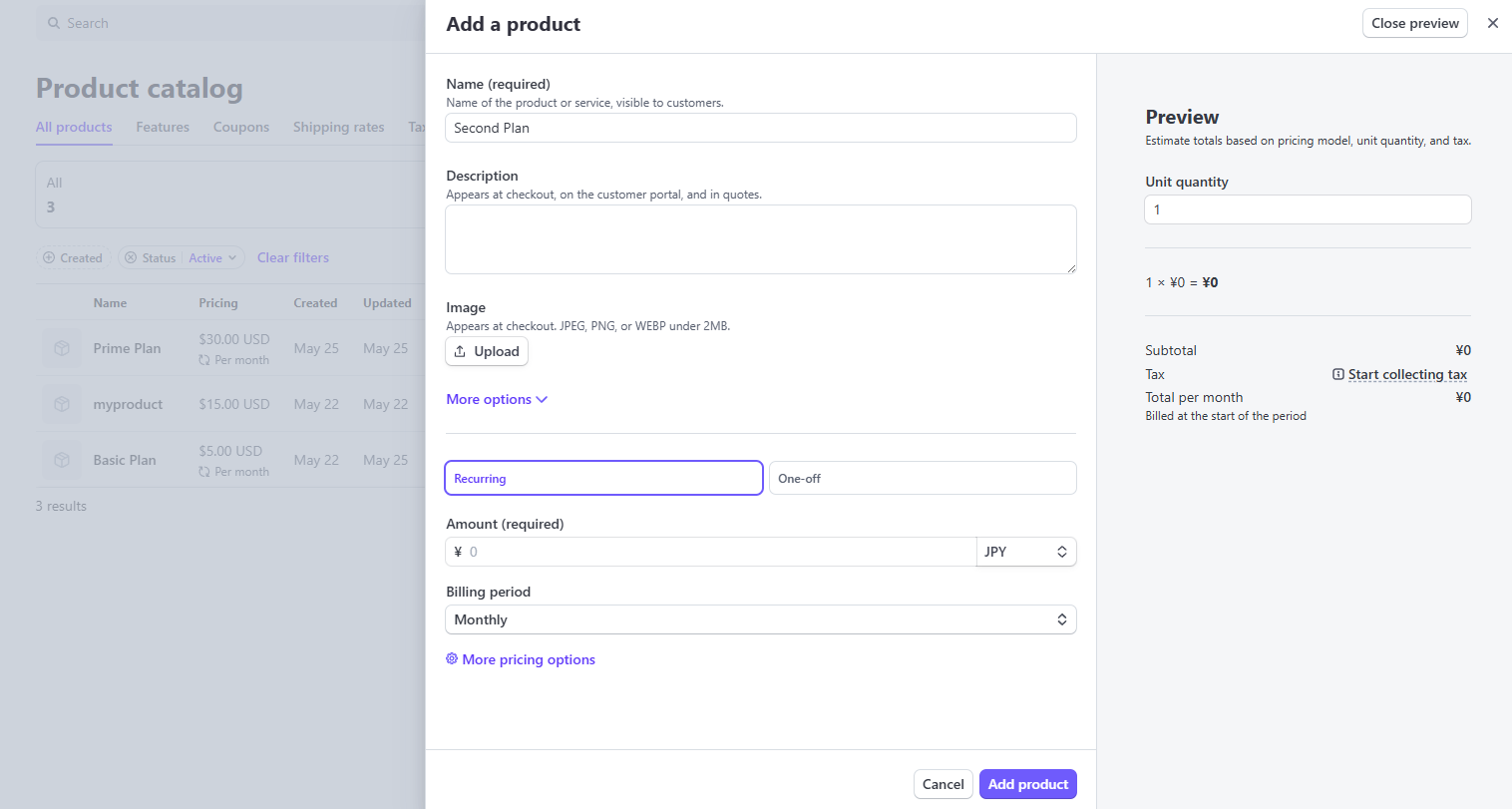1512x809 pixels.
Task: Open the Billing period Monthly dropdown
Action: point(760,619)
